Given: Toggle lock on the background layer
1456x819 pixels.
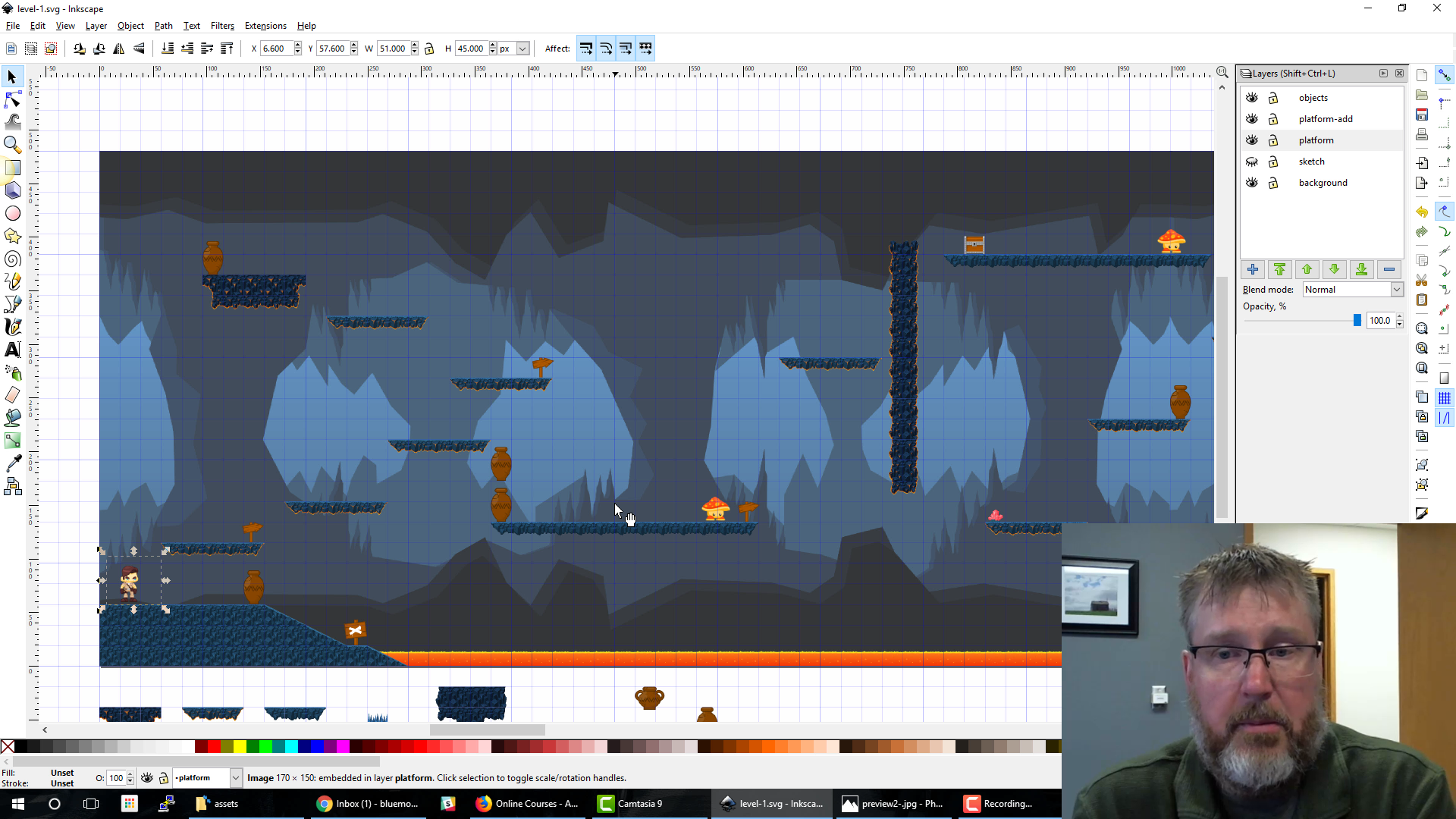Looking at the screenshot, I should (1273, 183).
